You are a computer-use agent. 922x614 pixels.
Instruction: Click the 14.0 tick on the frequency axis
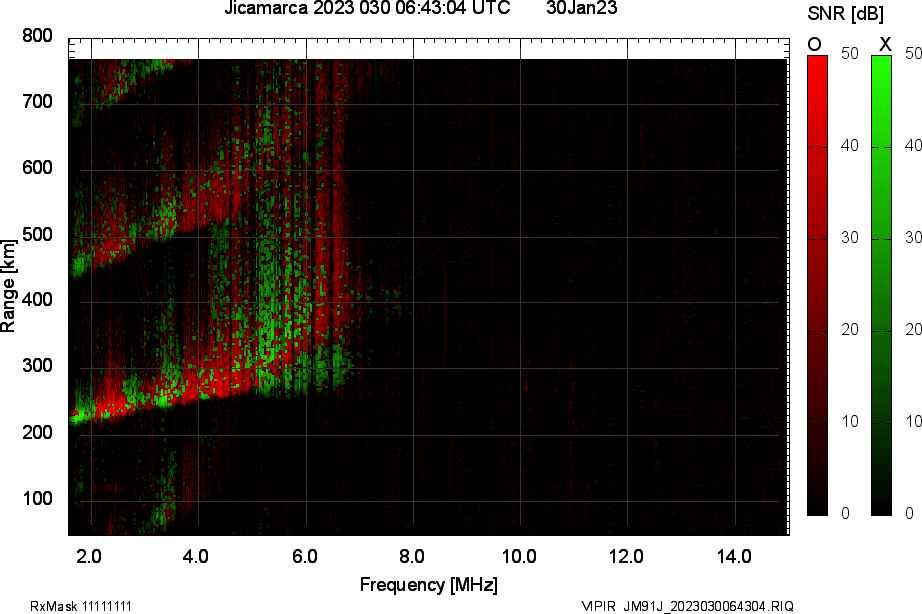pyautogui.click(x=734, y=555)
